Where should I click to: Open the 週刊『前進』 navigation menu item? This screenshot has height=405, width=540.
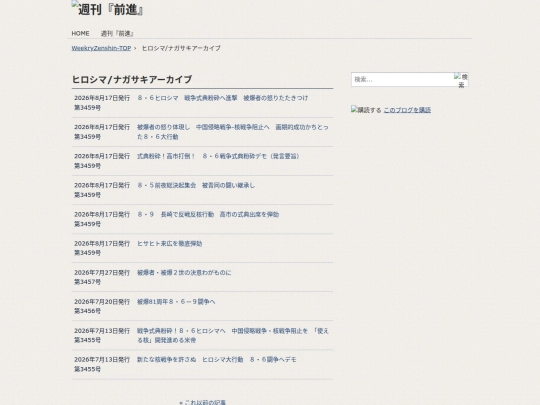[x=117, y=33]
